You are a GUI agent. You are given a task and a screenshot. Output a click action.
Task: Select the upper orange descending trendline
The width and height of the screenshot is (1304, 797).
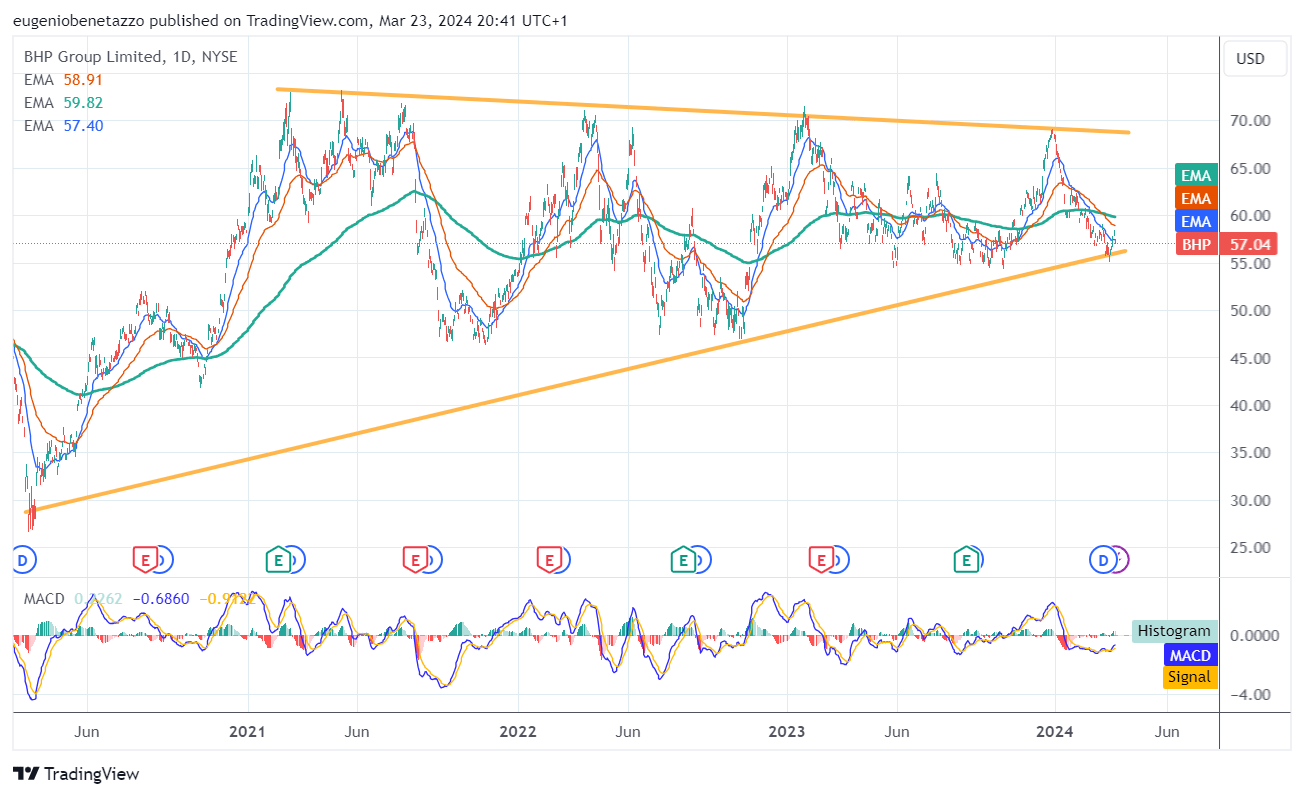point(703,111)
